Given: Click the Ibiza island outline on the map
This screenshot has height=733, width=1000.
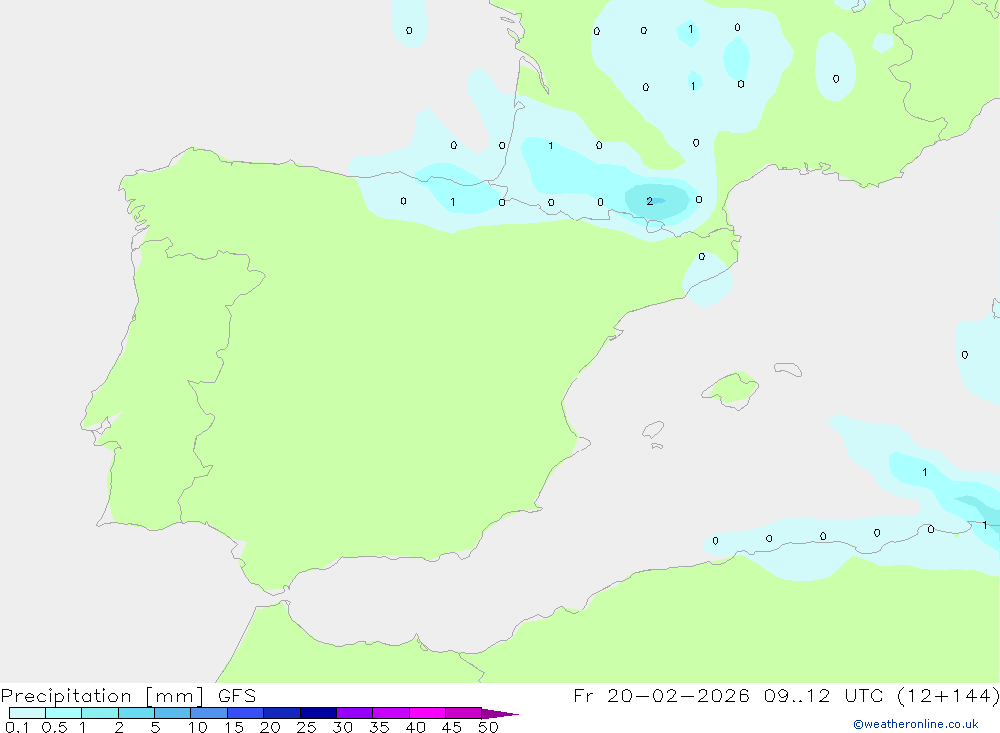Looking at the screenshot, I should click(x=653, y=429).
